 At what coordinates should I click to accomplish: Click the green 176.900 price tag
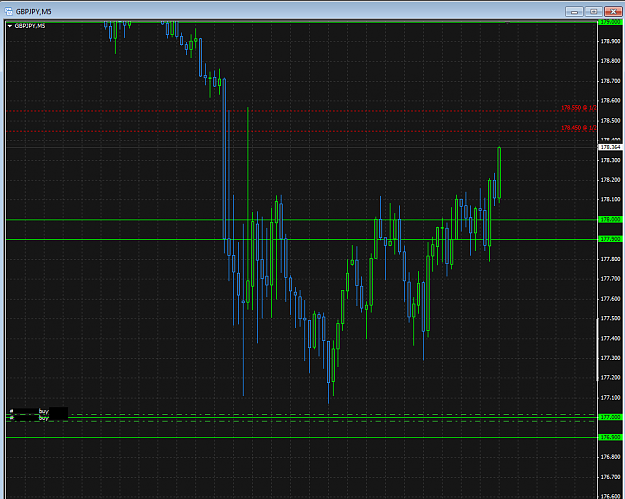coord(610,437)
